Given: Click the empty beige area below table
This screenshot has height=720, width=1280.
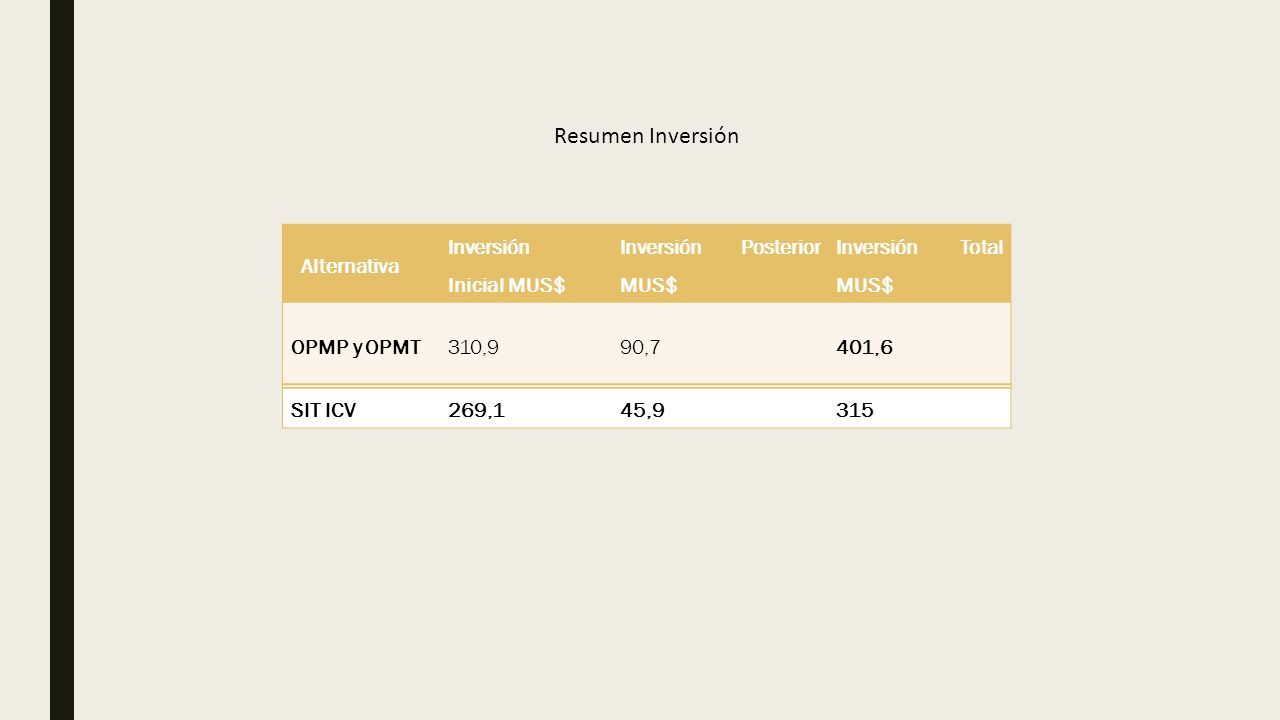Looking at the screenshot, I should click(x=646, y=570).
